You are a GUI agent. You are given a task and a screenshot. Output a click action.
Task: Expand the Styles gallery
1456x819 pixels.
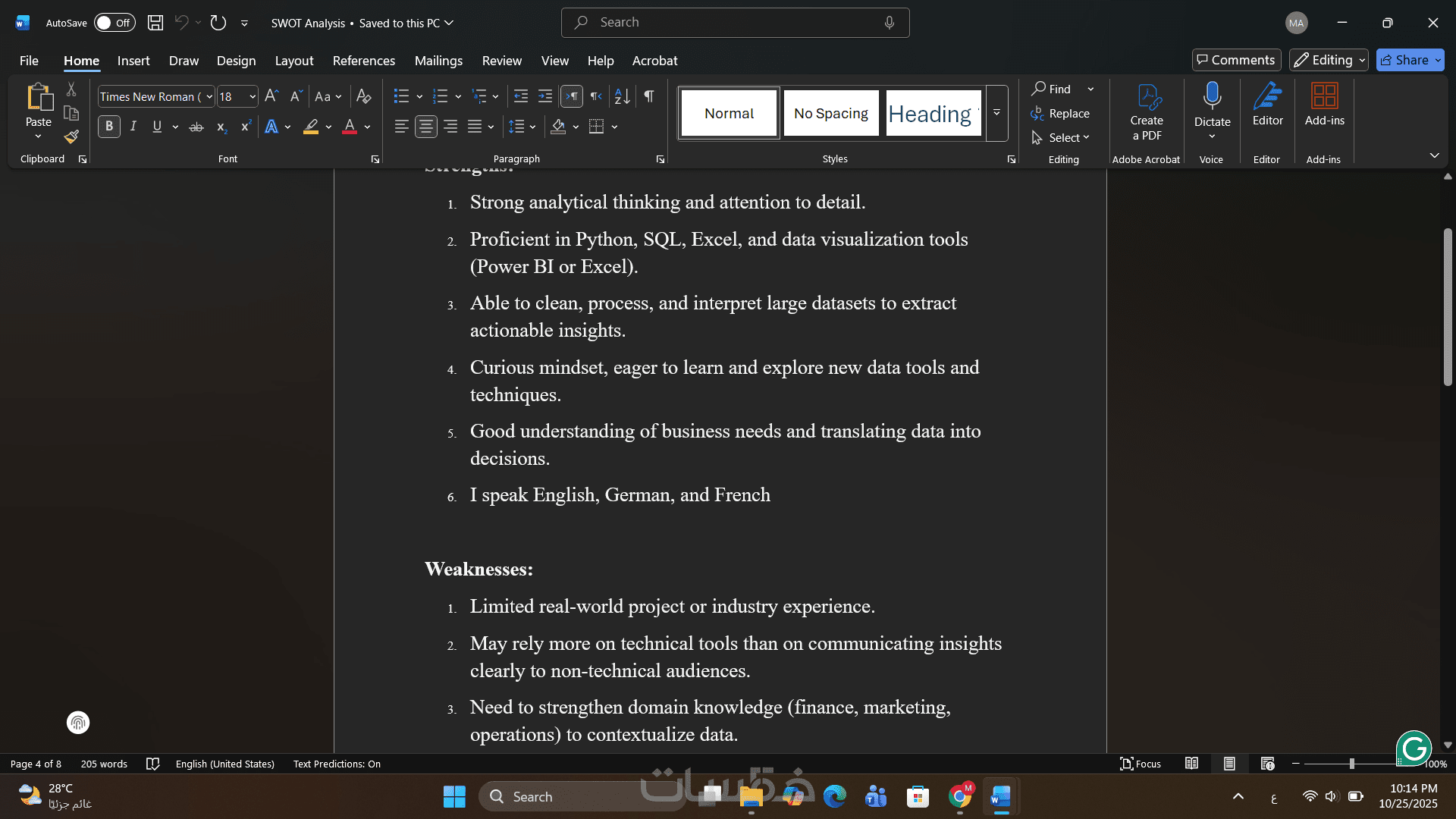[x=996, y=113]
